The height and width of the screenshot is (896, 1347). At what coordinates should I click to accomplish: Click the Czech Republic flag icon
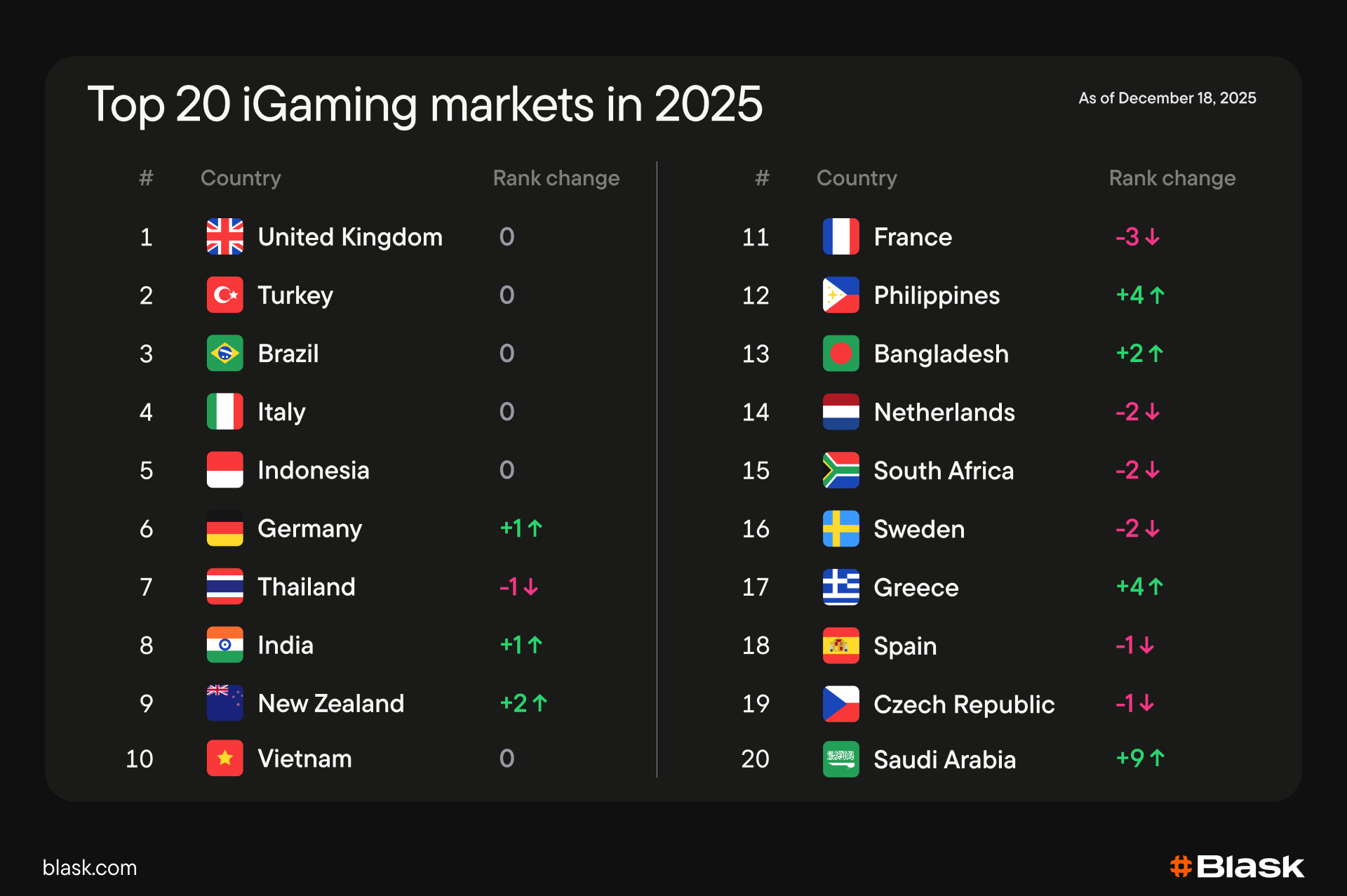pyautogui.click(x=840, y=704)
